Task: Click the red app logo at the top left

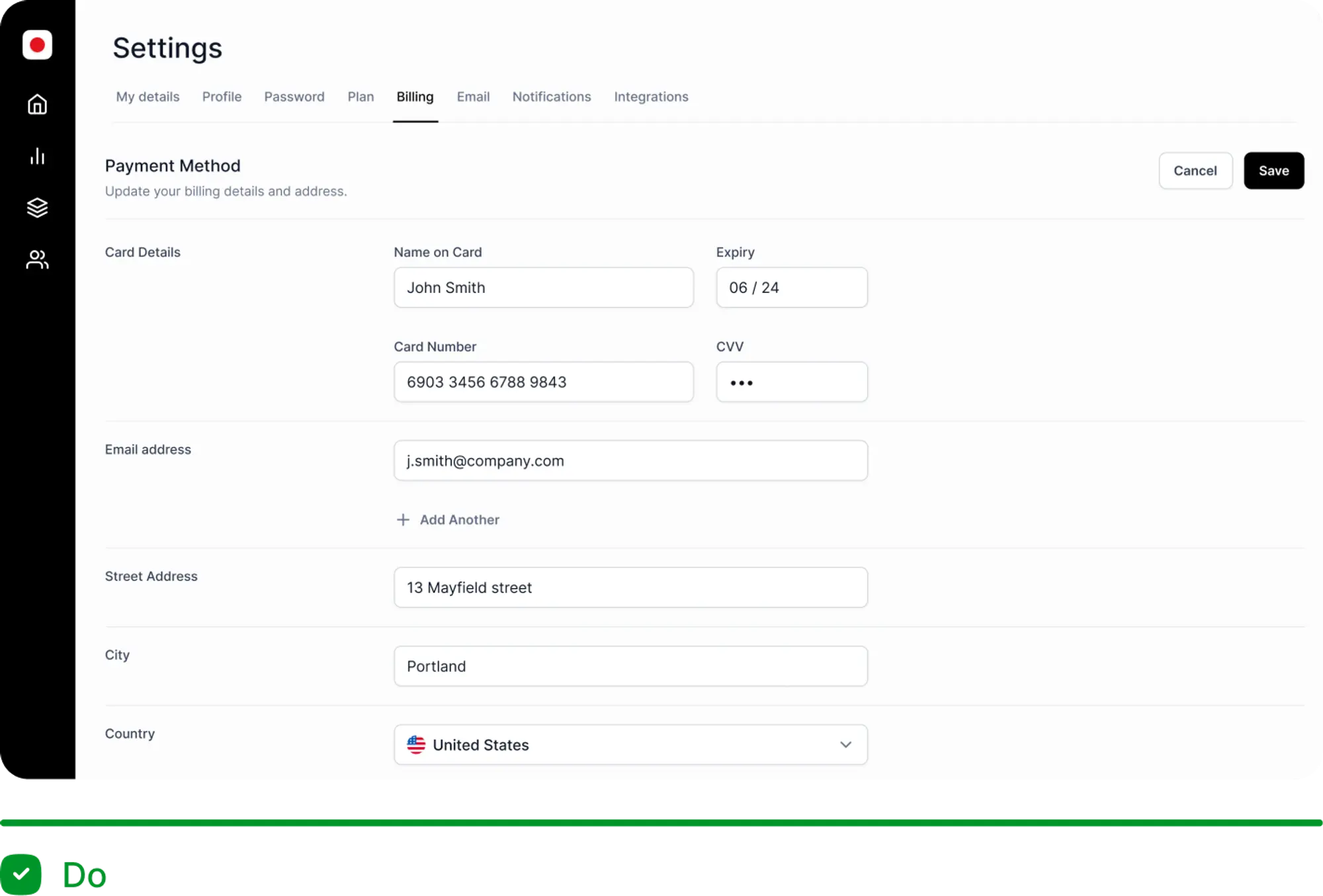Action: (37, 45)
